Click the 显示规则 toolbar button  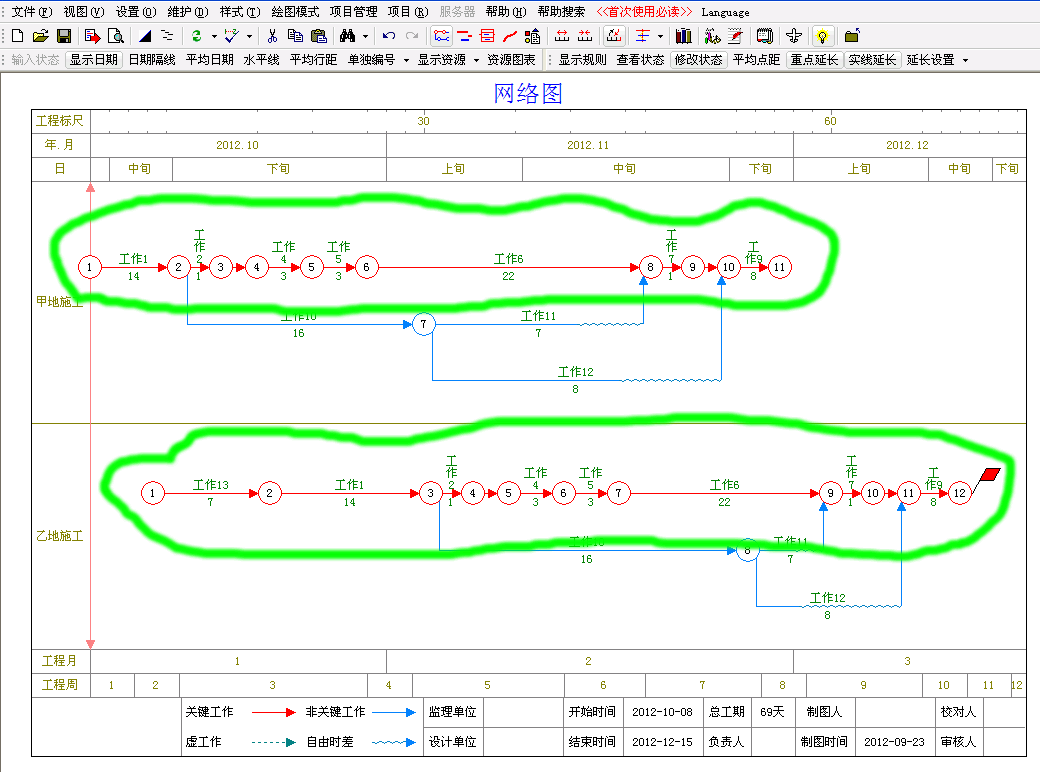click(582, 60)
